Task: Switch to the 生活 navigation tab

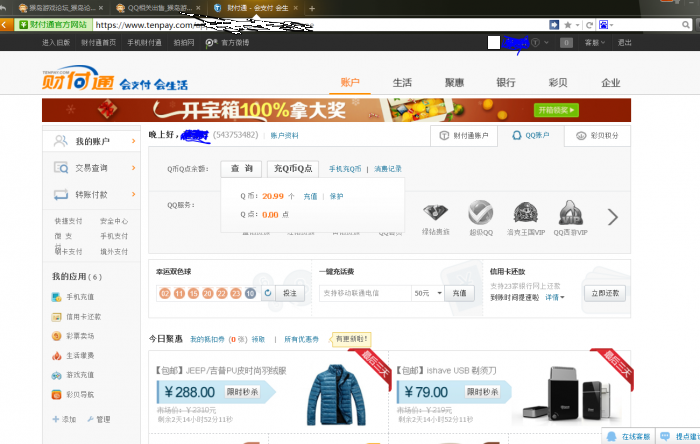Action: [x=402, y=83]
